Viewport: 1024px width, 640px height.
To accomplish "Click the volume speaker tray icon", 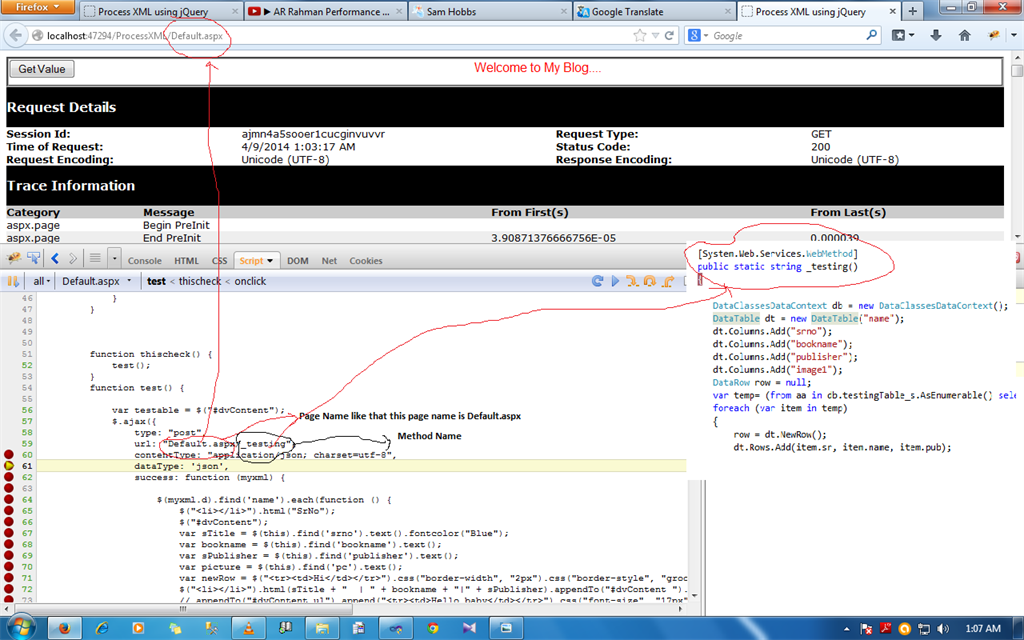I will pos(942,629).
